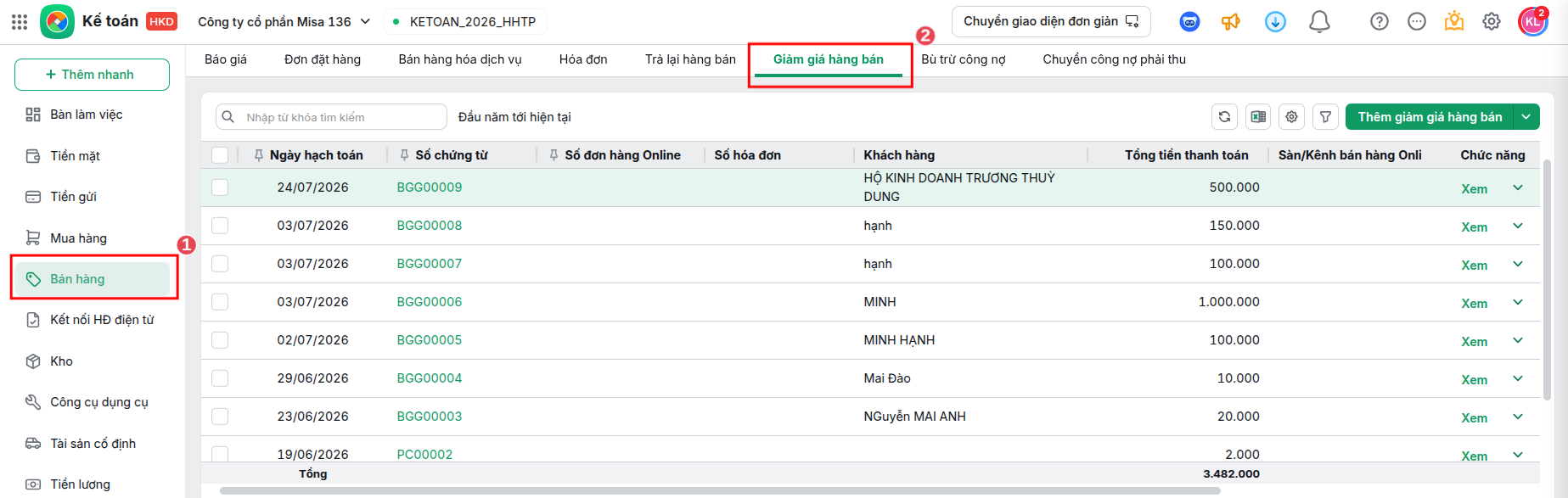
Task: Switch to Bù trừ công nợ tab
Action: (964, 59)
